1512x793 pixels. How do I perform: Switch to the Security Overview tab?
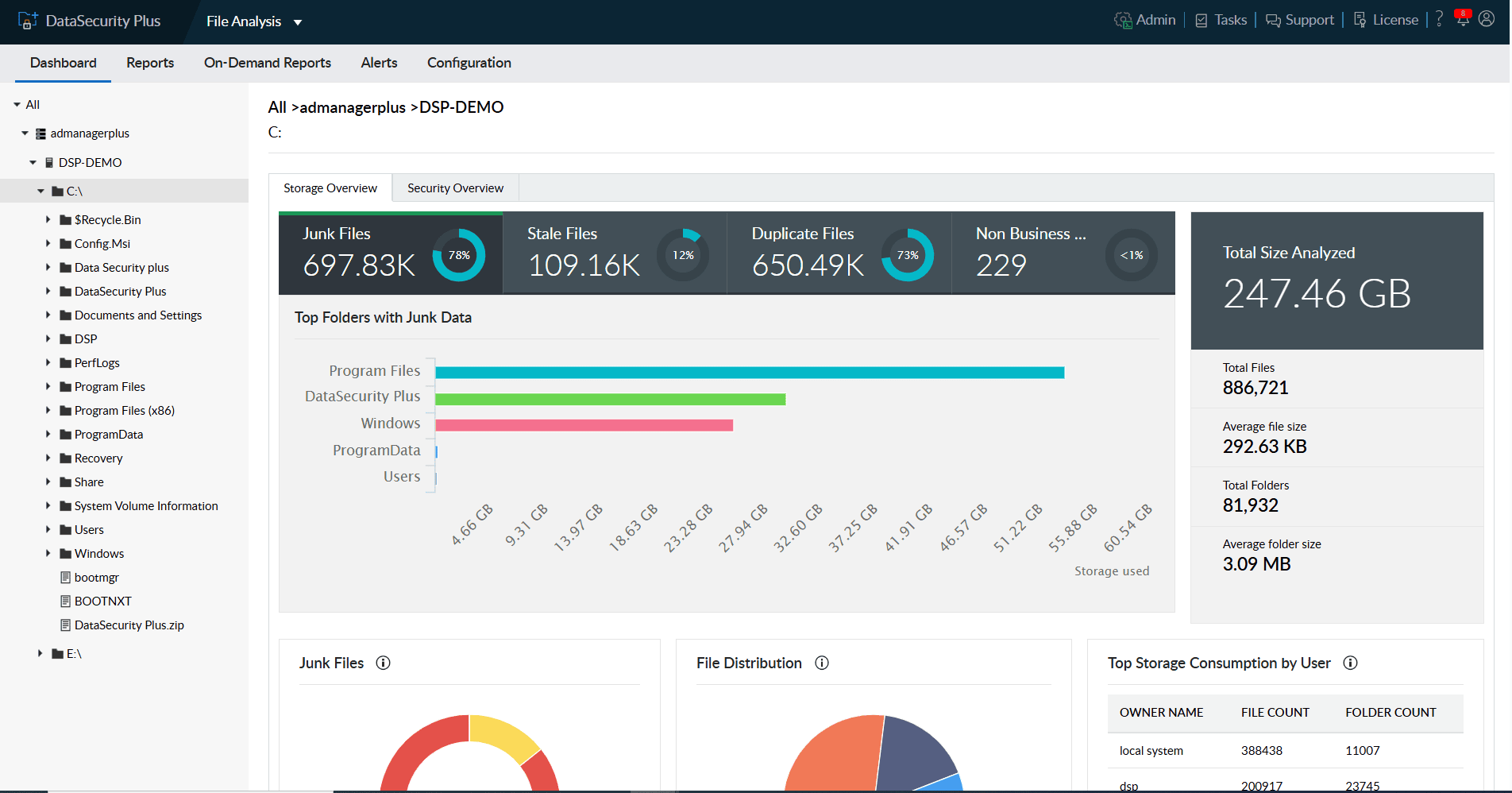[454, 188]
